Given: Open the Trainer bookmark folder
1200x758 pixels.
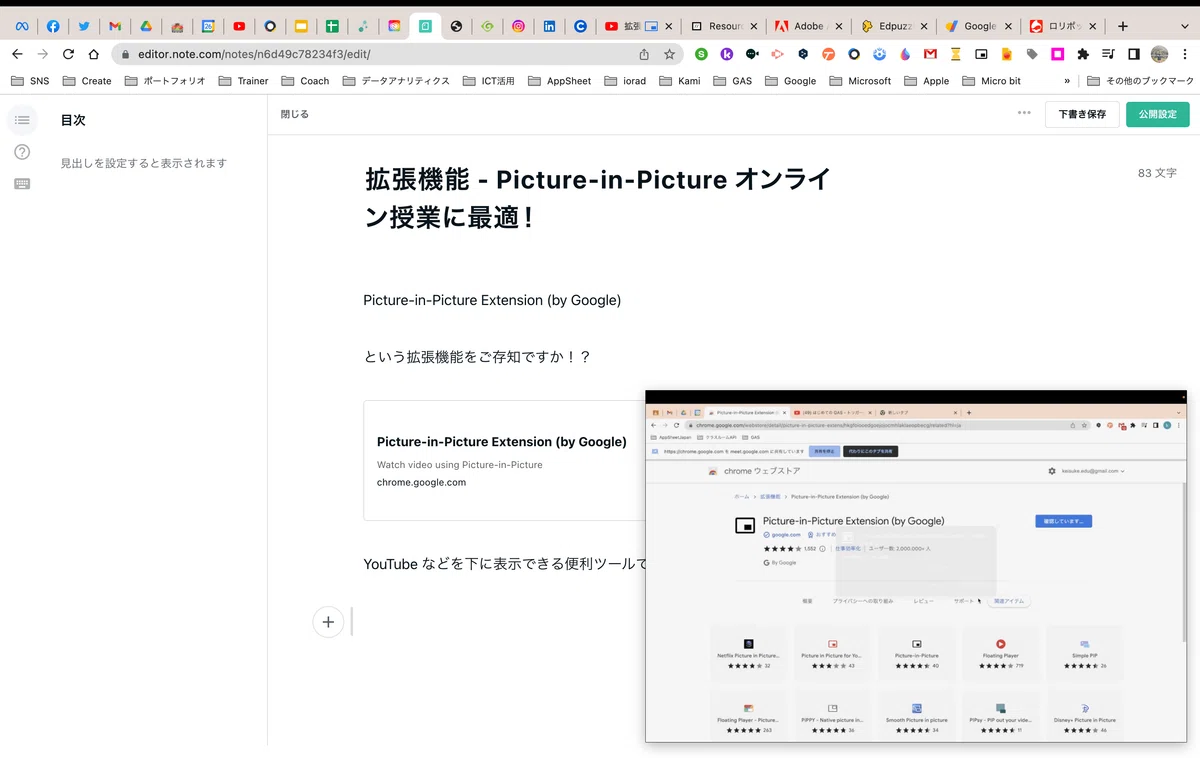Looking at the screenshot, I should [243, 81].
